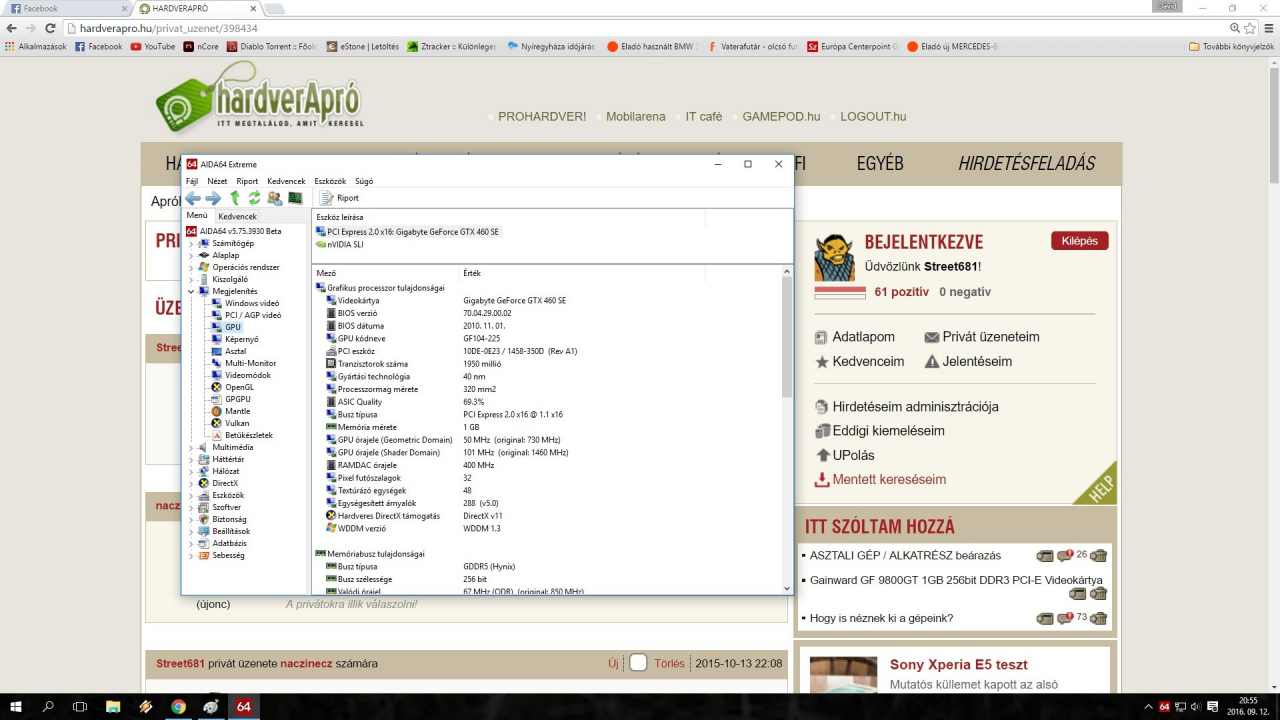Click the users icon in AIDA64 toolbar

pyautogui.click(x=274, y=198)
